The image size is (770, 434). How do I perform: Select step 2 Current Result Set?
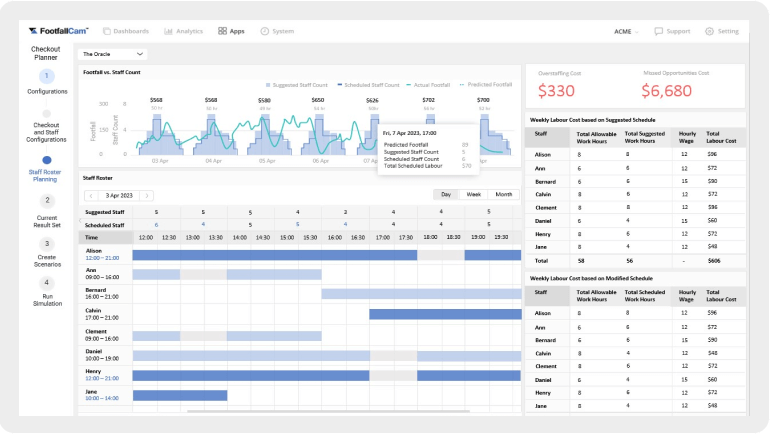pos(47,200)
